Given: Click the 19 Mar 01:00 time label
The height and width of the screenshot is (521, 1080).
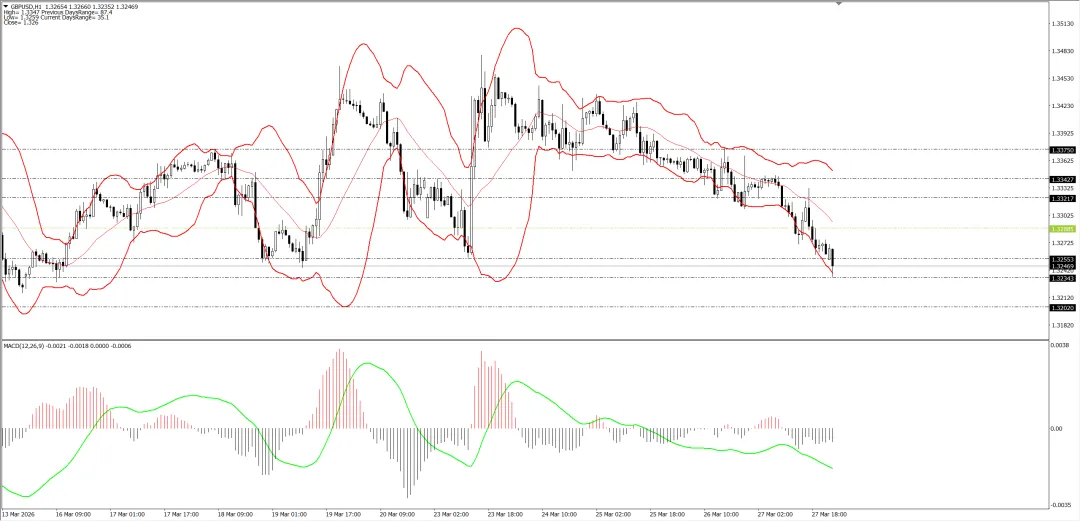Looking at the screenshot, I should click(x=289, y=514).
